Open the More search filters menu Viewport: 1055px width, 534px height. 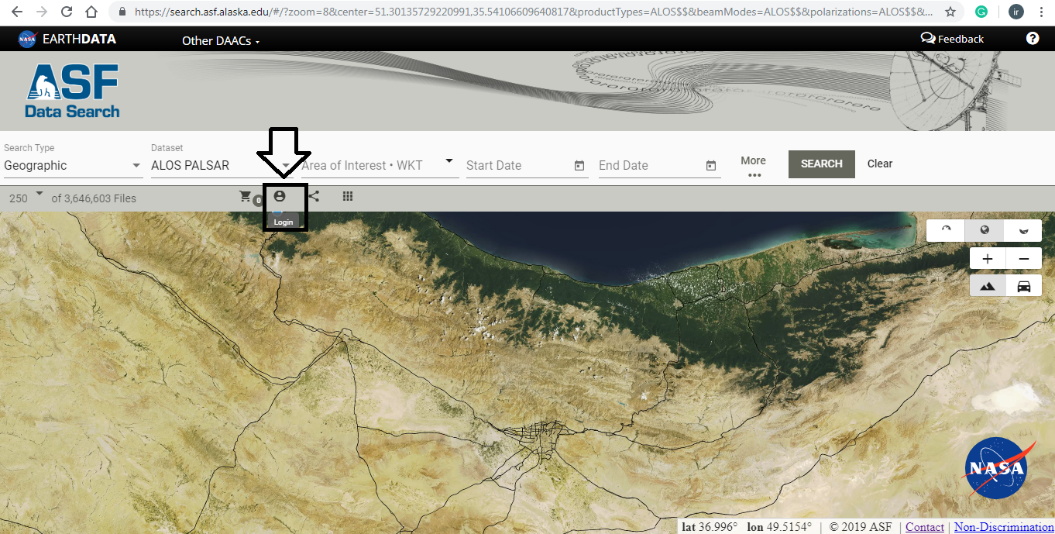(753, 166)
